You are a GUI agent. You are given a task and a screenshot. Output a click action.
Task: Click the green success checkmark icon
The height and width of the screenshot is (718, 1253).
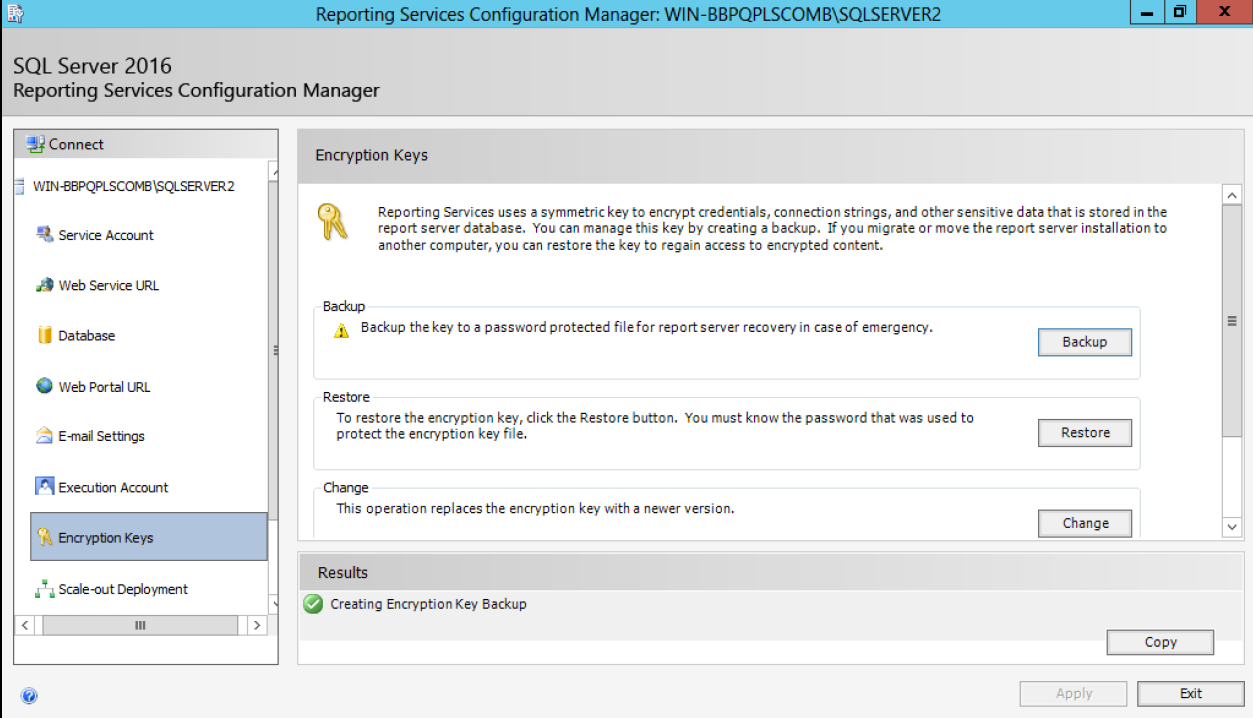click(313, 604)
